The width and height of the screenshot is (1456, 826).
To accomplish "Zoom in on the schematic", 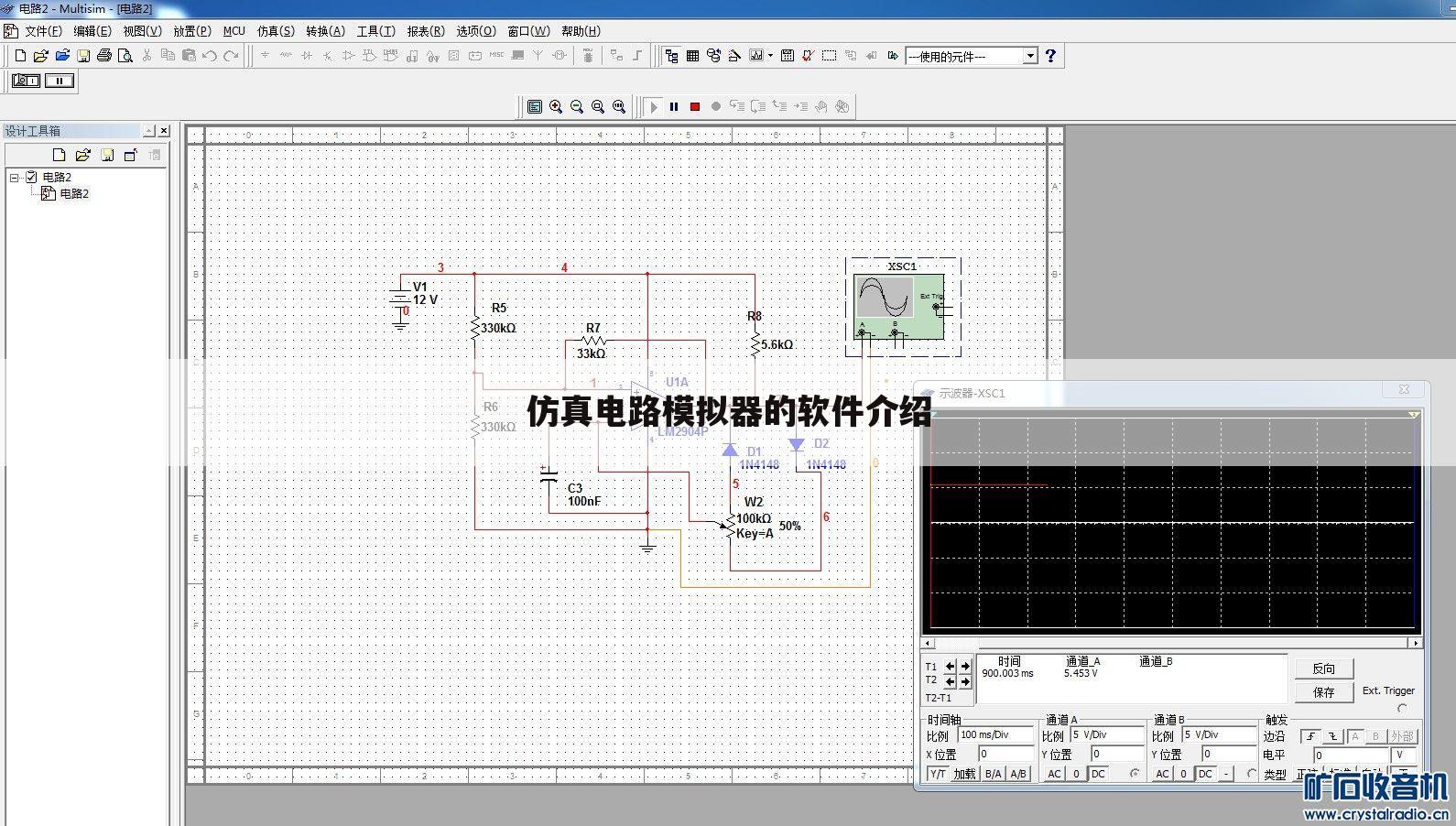I will tap(556, 107).
